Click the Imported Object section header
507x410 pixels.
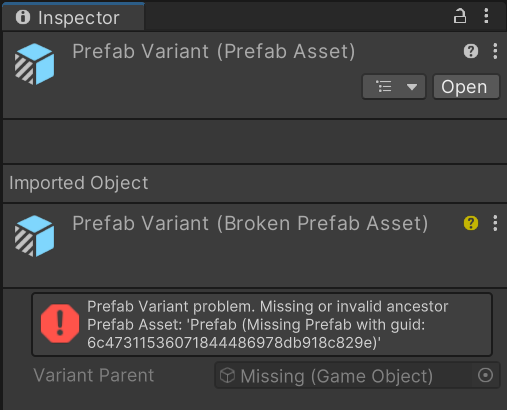[x=79, y=183]
